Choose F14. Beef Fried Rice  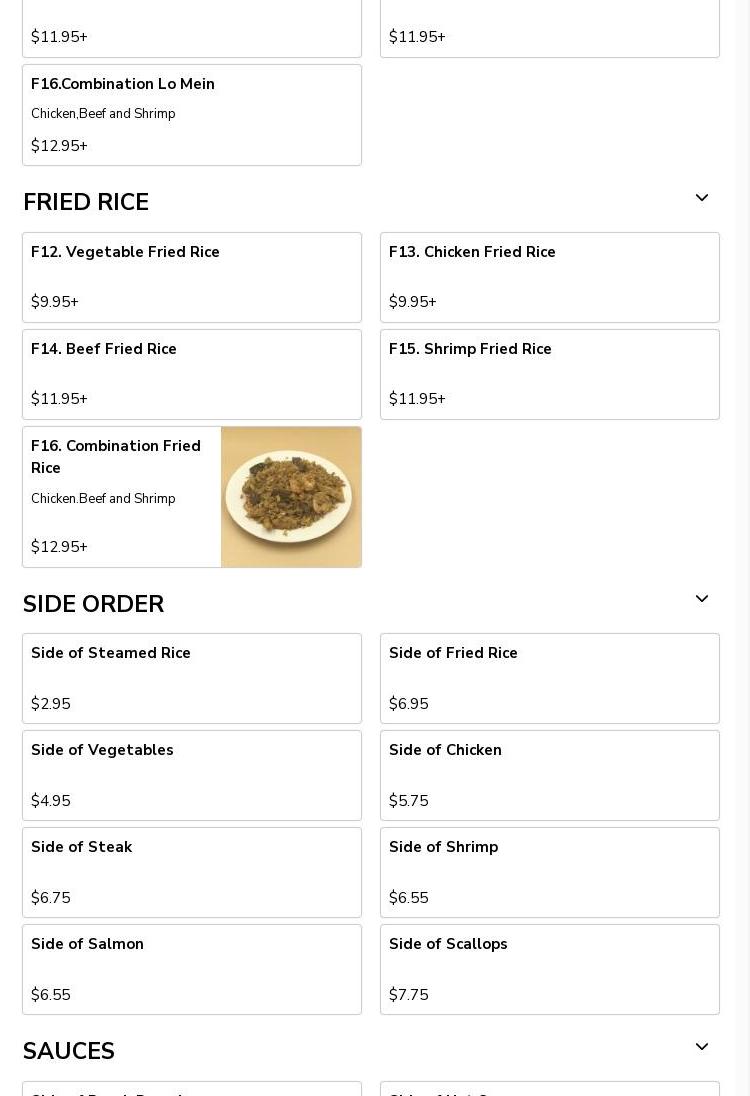192,374
